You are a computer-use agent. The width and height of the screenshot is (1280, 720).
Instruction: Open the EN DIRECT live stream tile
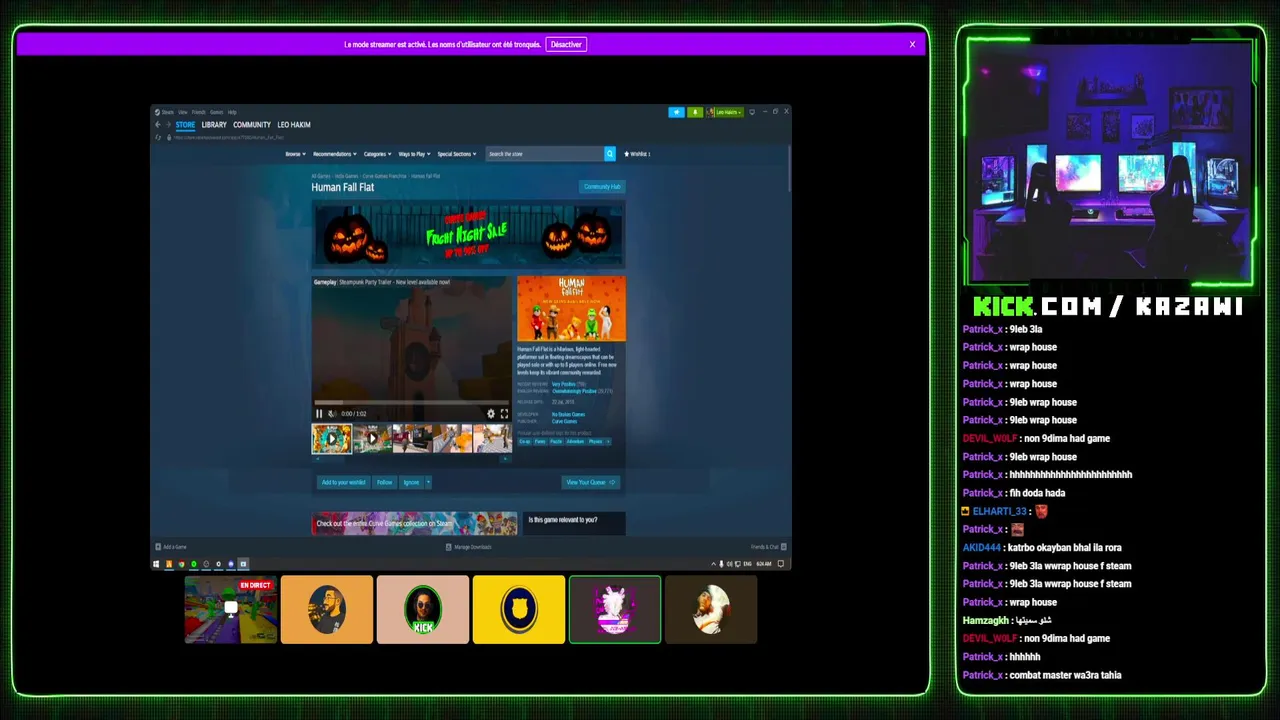(x=231, y=609)
